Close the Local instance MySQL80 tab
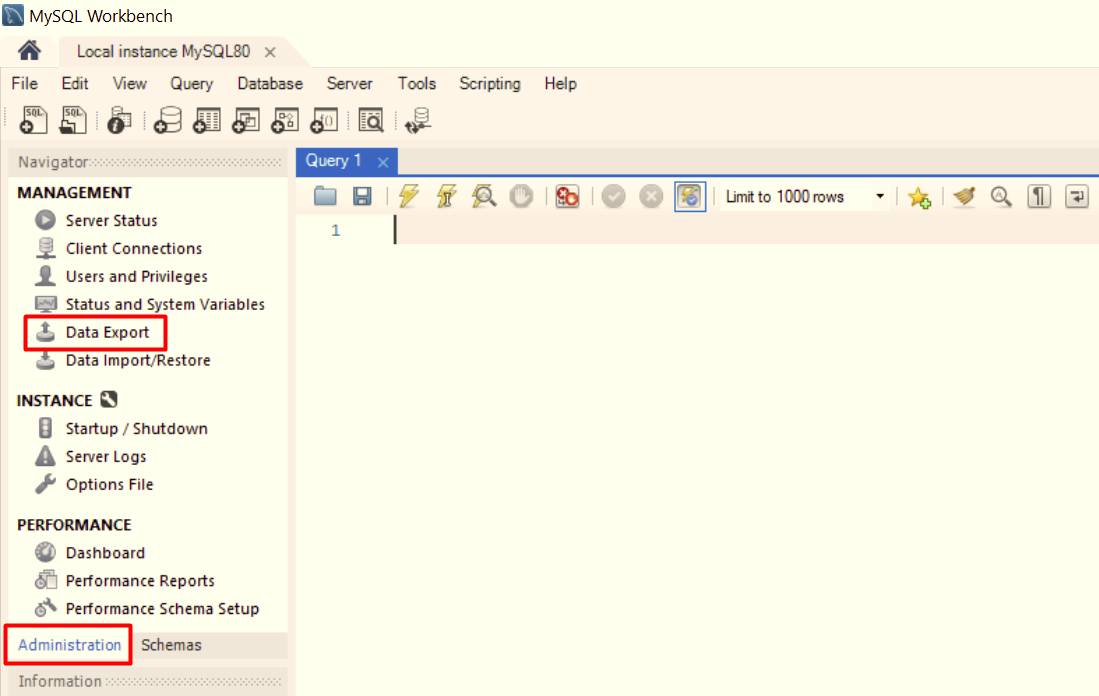The width and height of the screenshot is (1099, 696). 270,52
